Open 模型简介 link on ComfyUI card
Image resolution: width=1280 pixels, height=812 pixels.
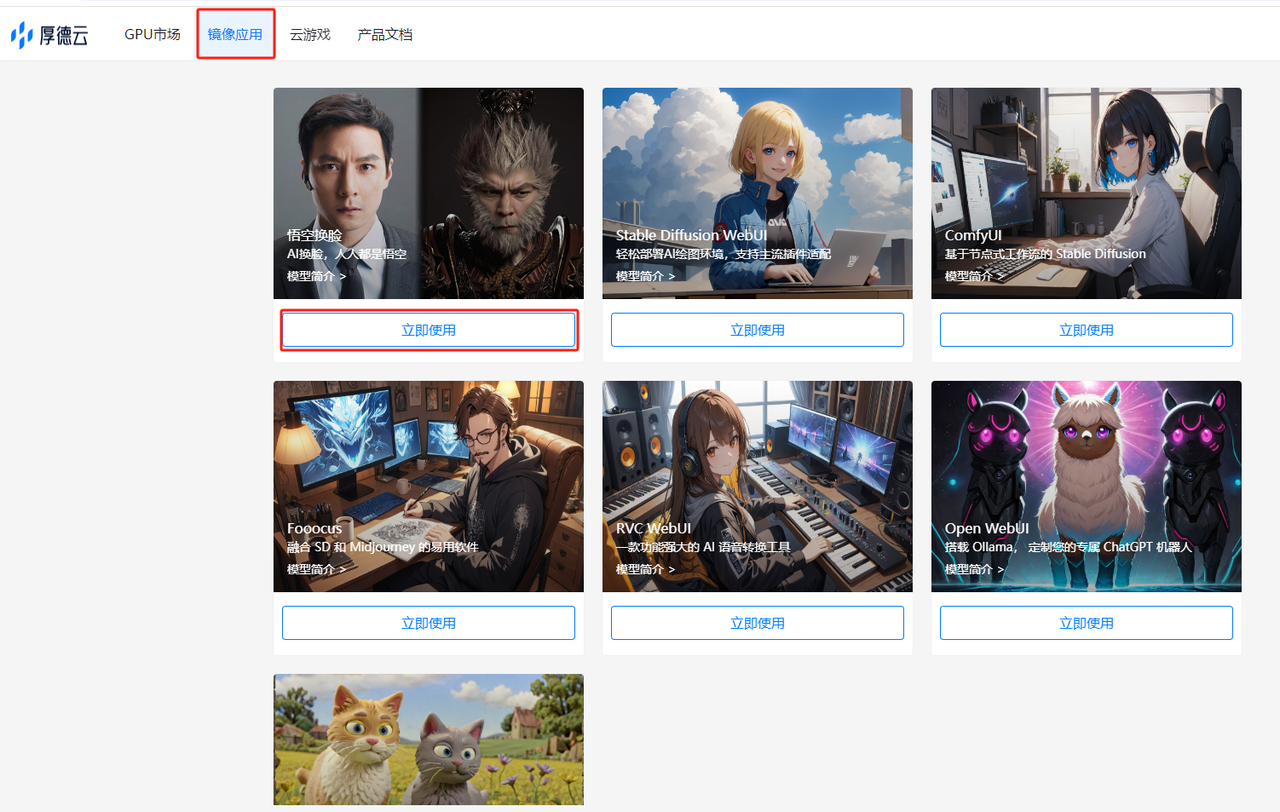coord(974,276)
